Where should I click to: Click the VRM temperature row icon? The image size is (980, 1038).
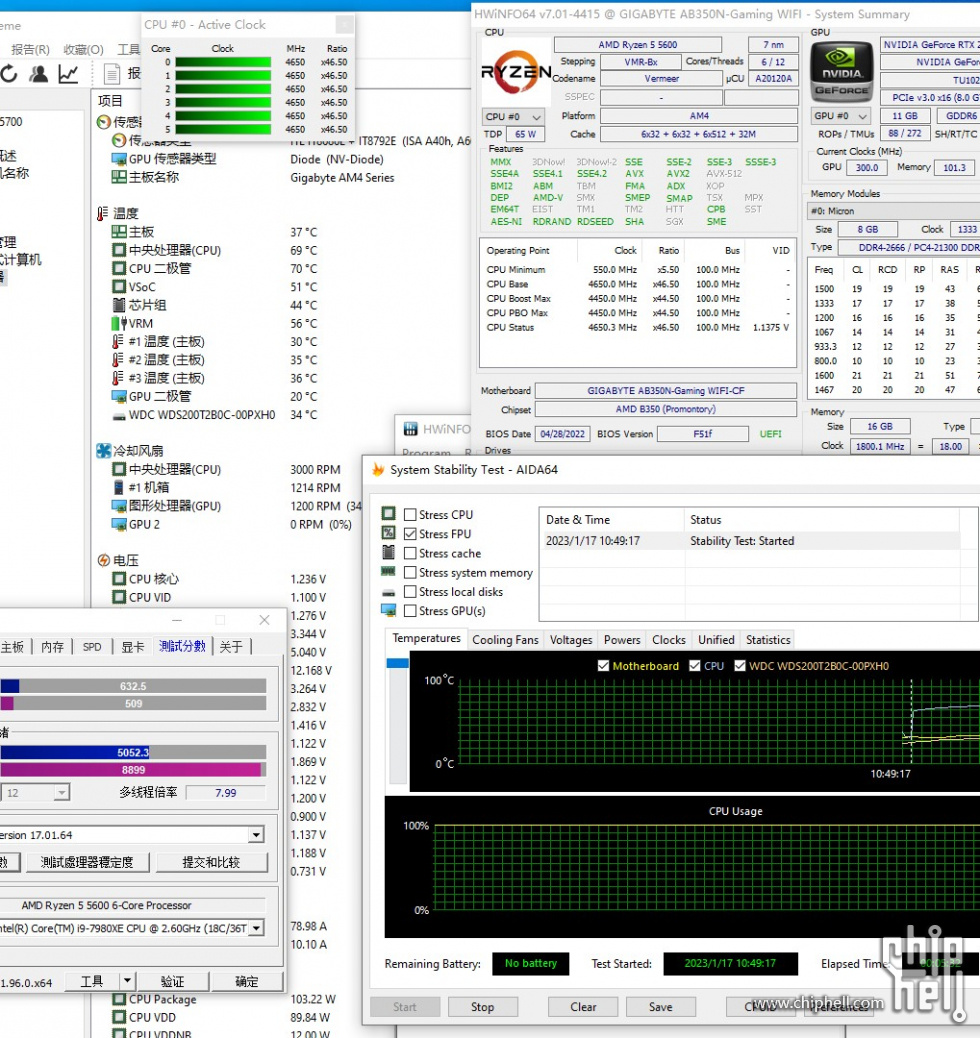coord(119,323)
